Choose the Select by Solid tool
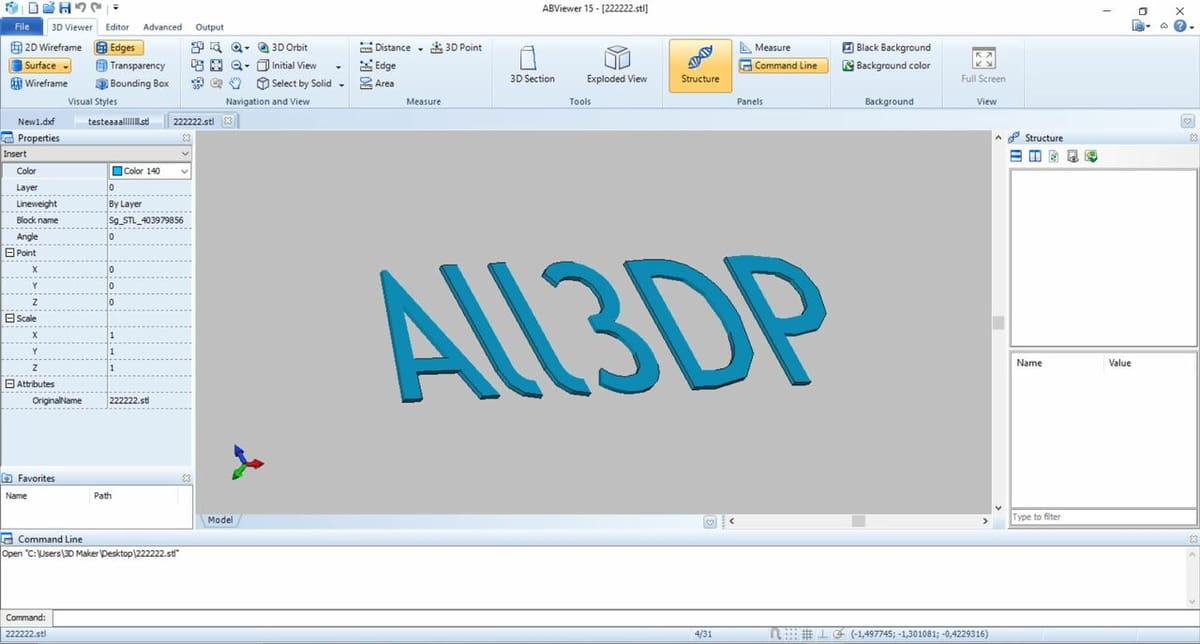The width and height of the screenshot is (1200, 644). (x=294, y=83)
